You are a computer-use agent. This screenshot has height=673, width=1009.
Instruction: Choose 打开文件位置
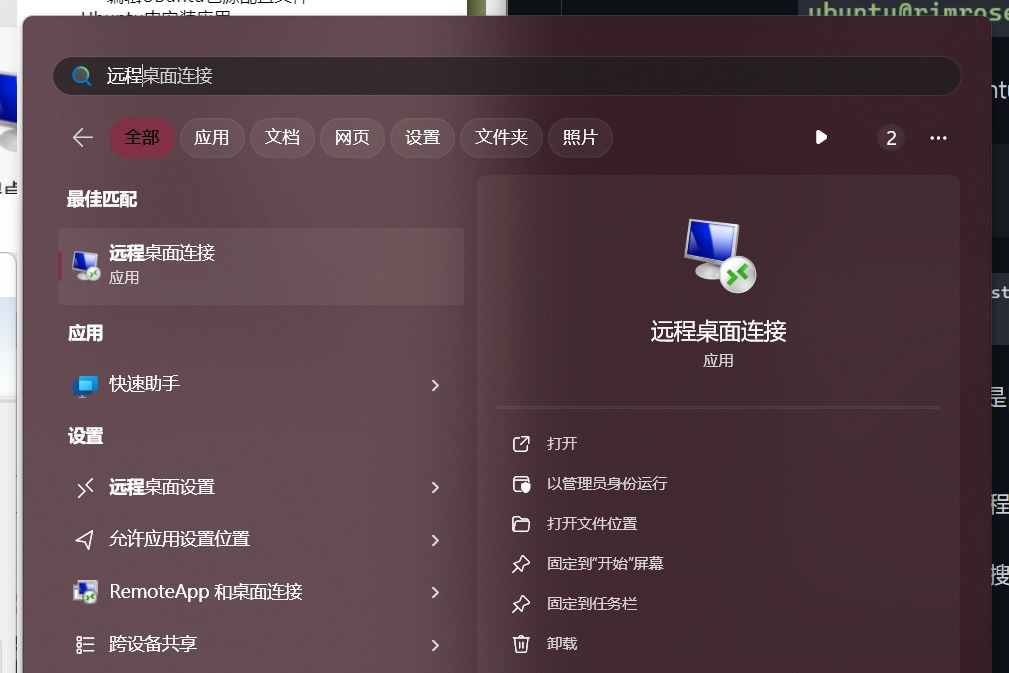point(592,524)
